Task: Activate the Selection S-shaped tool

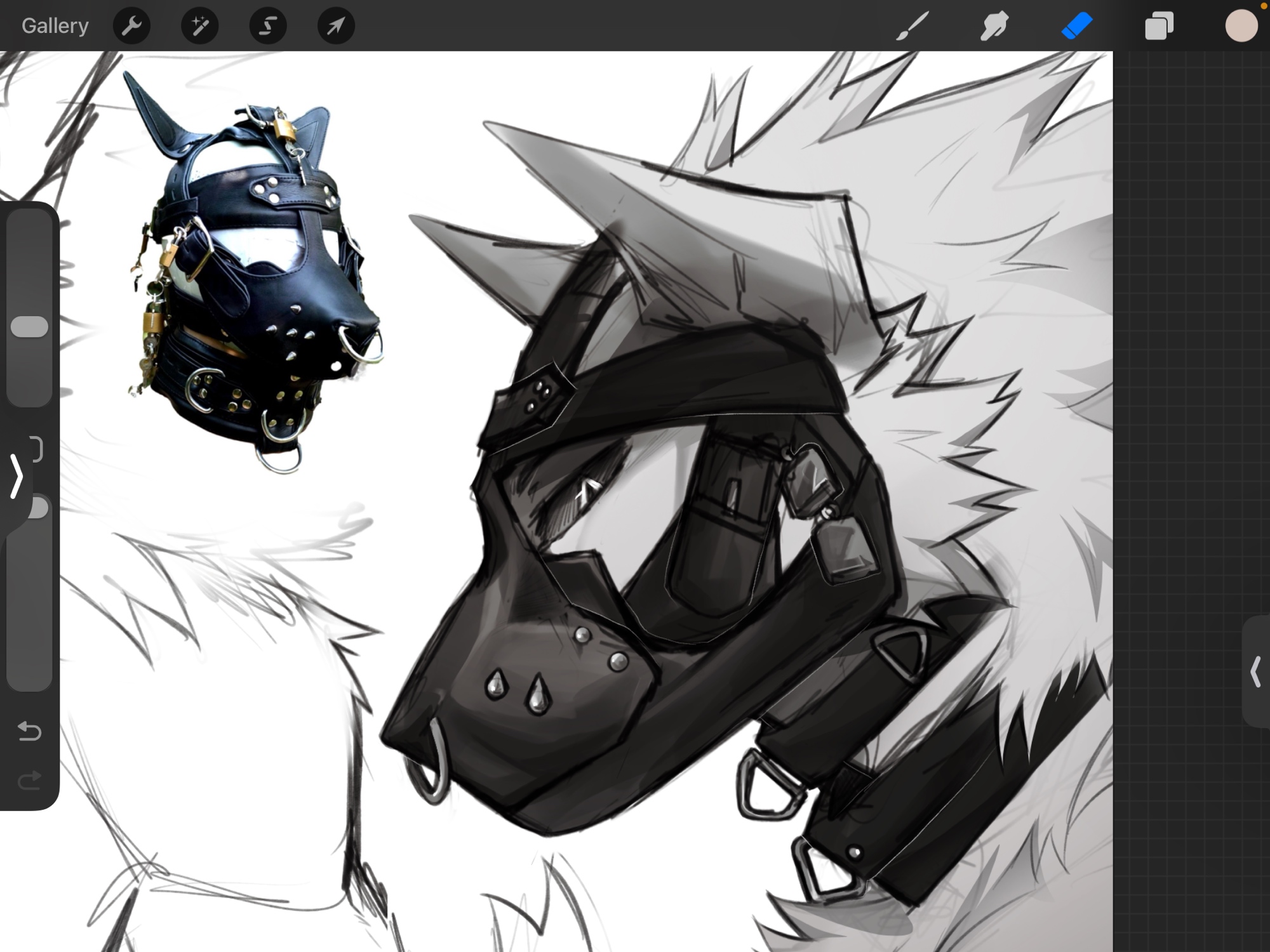Action: [268, 26]
